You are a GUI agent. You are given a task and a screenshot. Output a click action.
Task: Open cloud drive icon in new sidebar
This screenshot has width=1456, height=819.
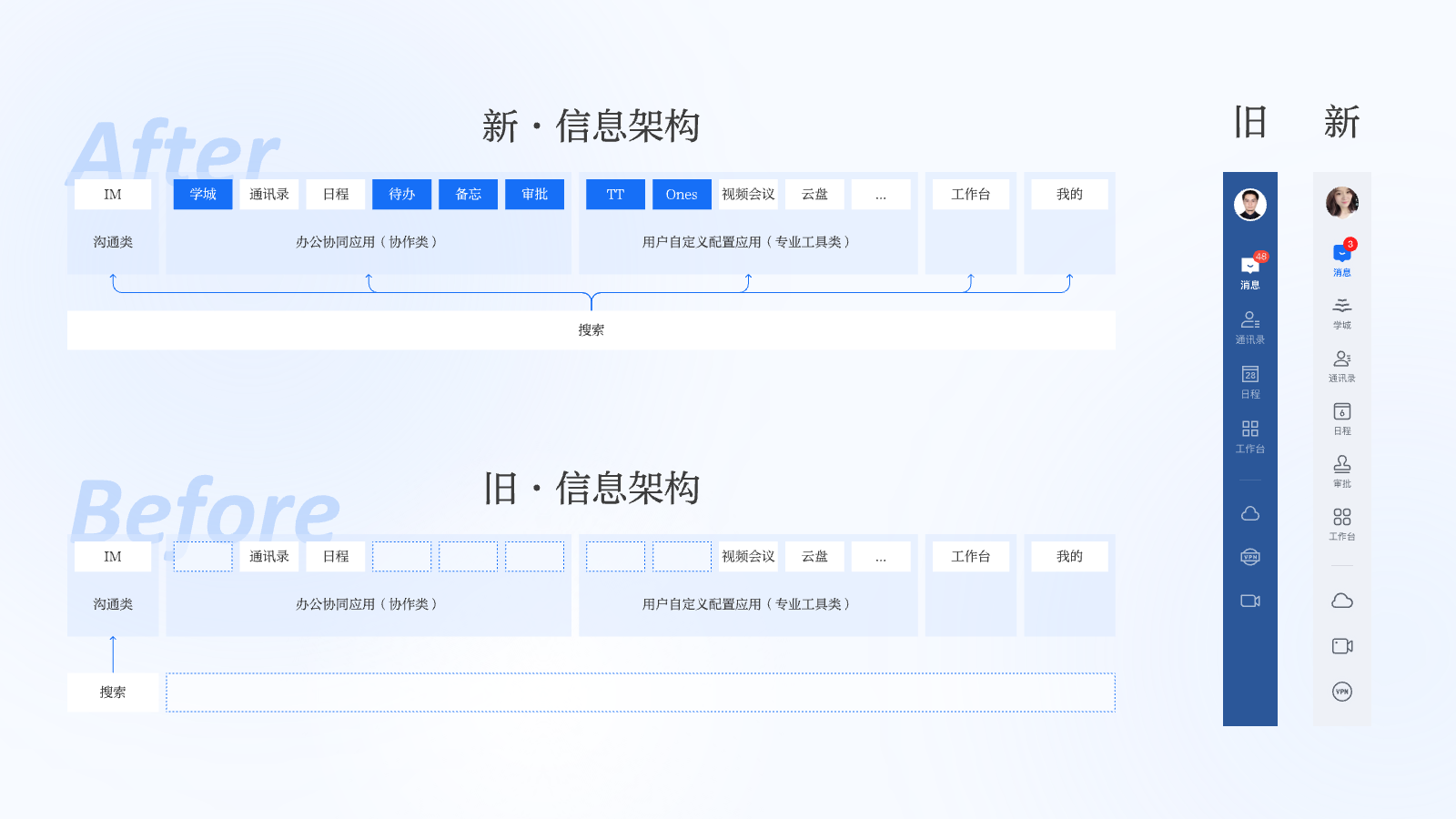tap(1342, 601)
